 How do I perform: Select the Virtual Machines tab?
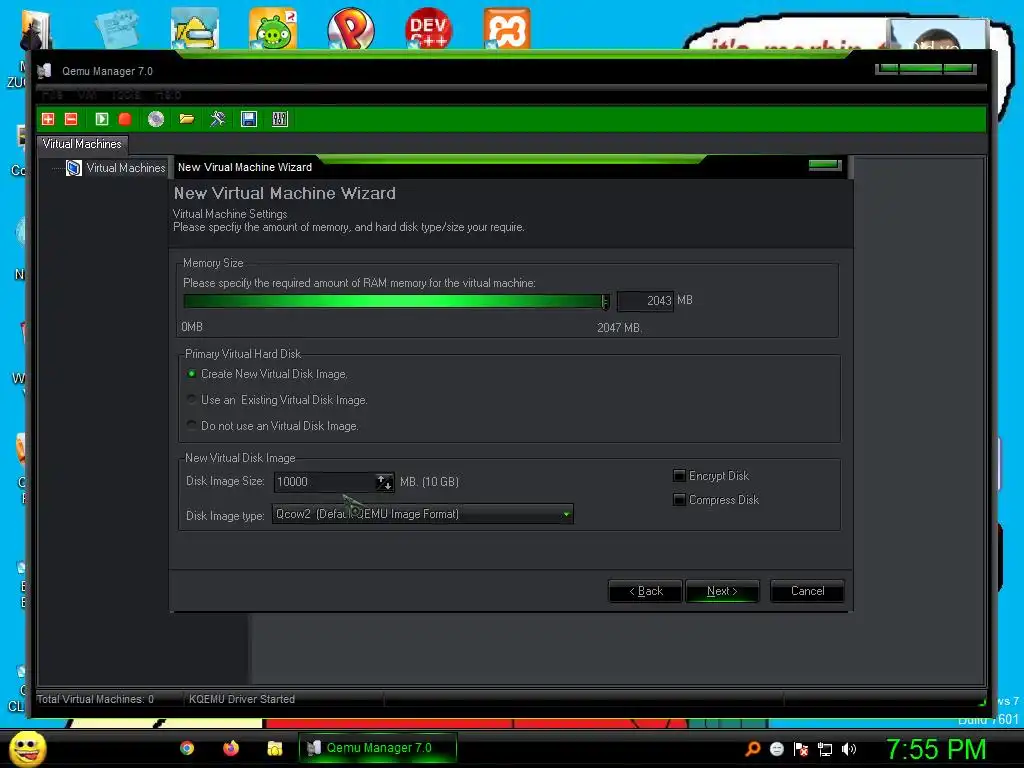(x=82, y=144)
